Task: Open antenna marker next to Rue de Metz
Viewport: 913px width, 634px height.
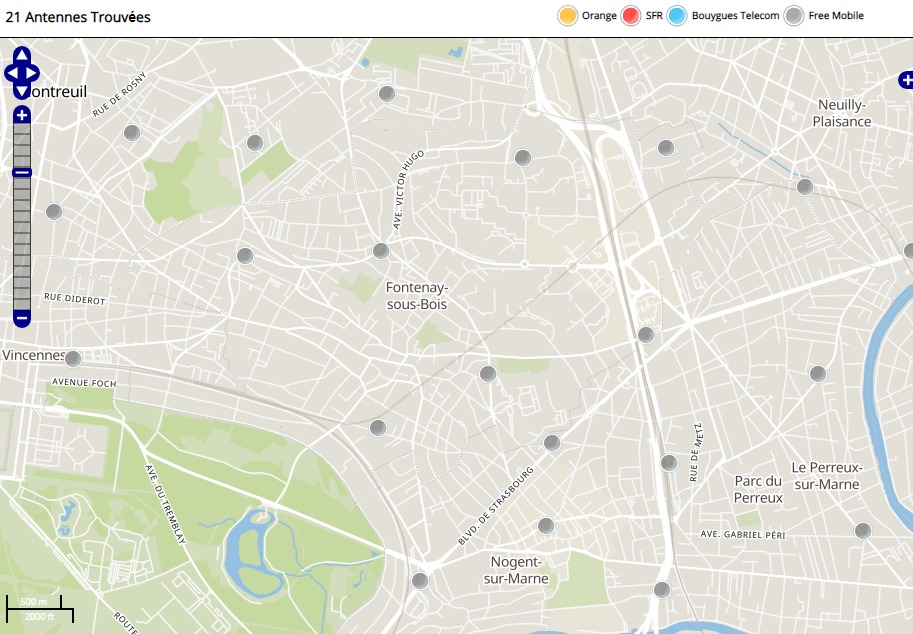Action: coord(669,462)
